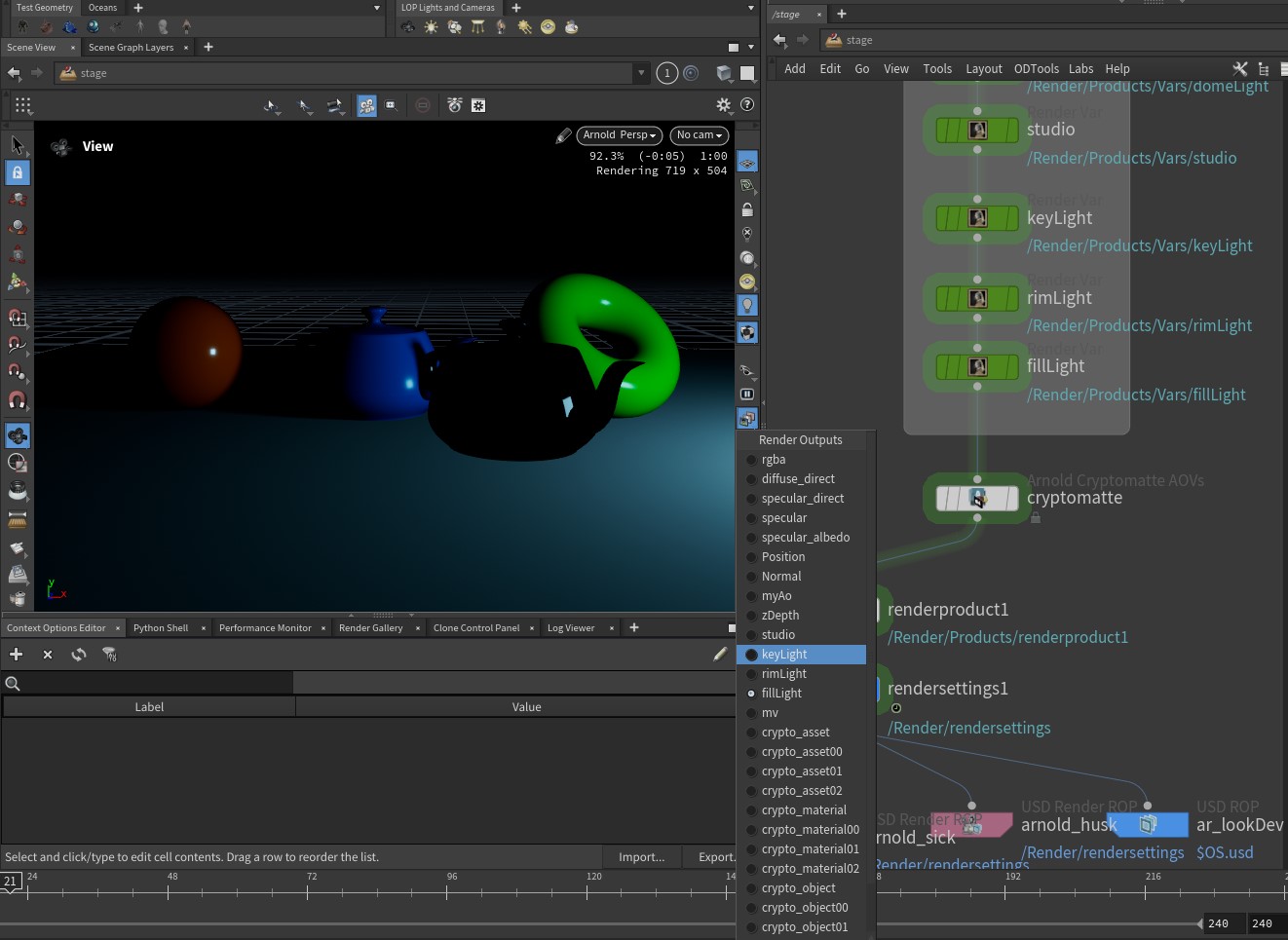Open the Arnold Persp renderer dropdown
Image resolution: width=1288 pixels, height=940 pixels.
click(x=619, y=135)
